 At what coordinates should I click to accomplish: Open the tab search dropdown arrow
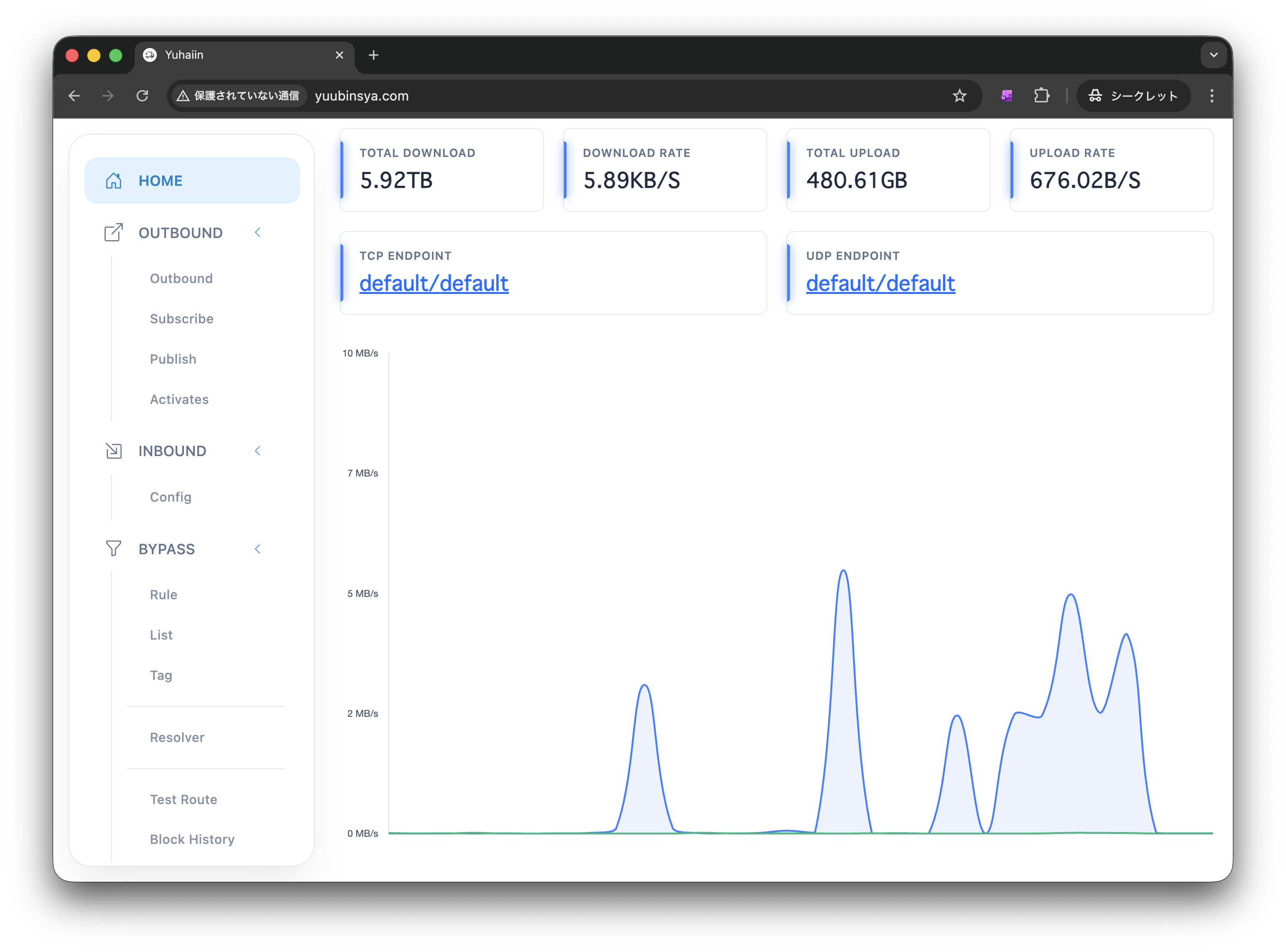[x=1213, y=55]
